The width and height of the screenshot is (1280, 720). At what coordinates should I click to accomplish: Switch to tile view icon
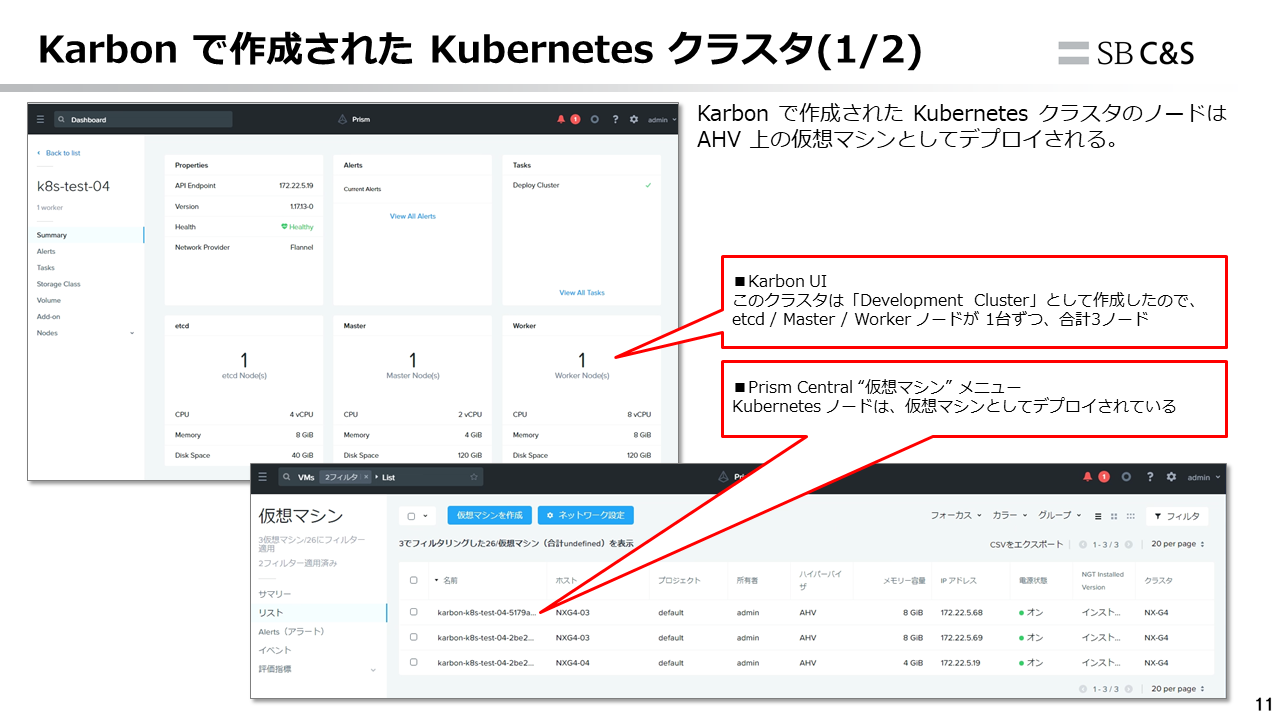click(x=1114, y=516)
